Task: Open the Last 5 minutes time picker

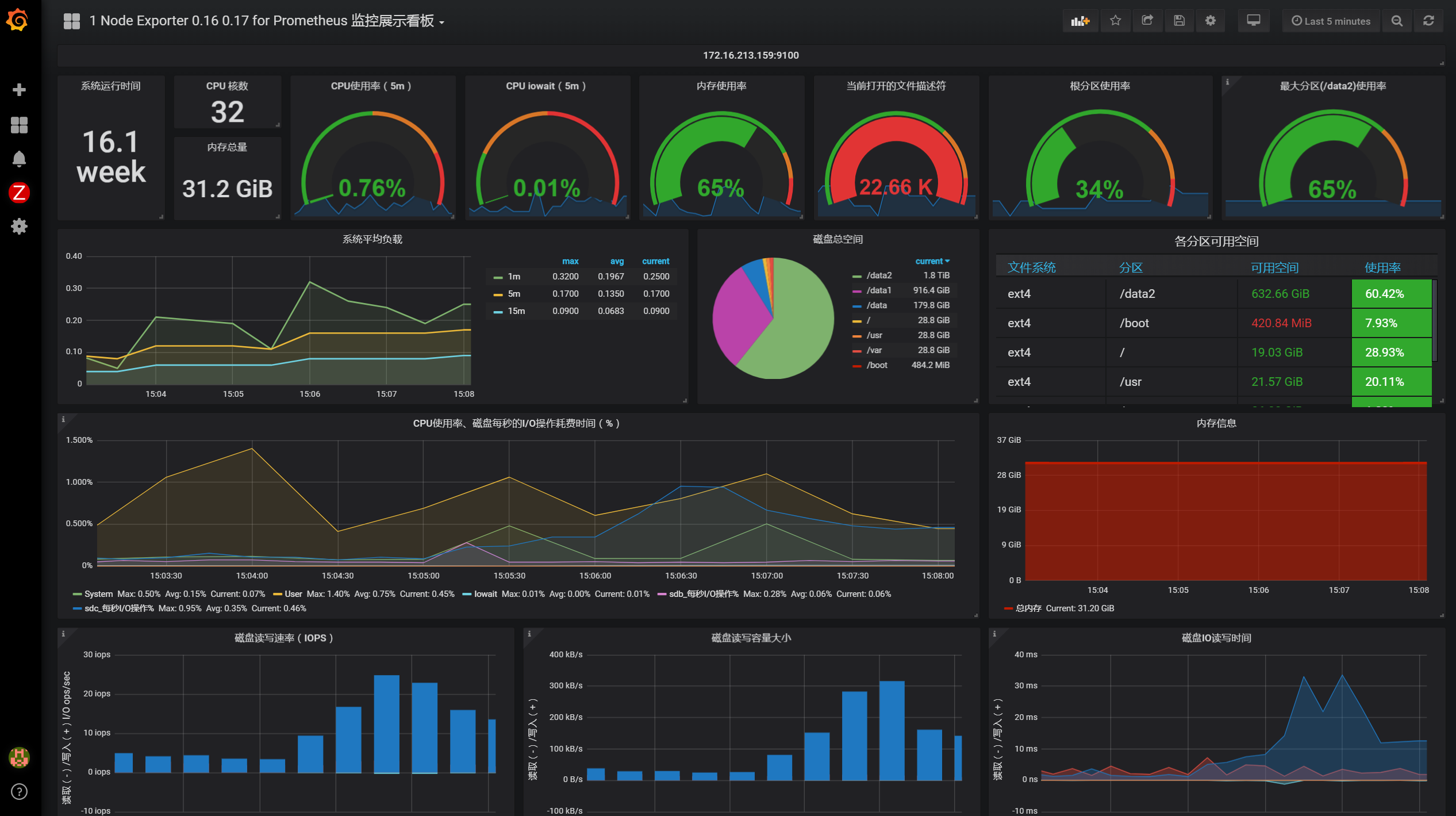Action: tap(1331, 21)
